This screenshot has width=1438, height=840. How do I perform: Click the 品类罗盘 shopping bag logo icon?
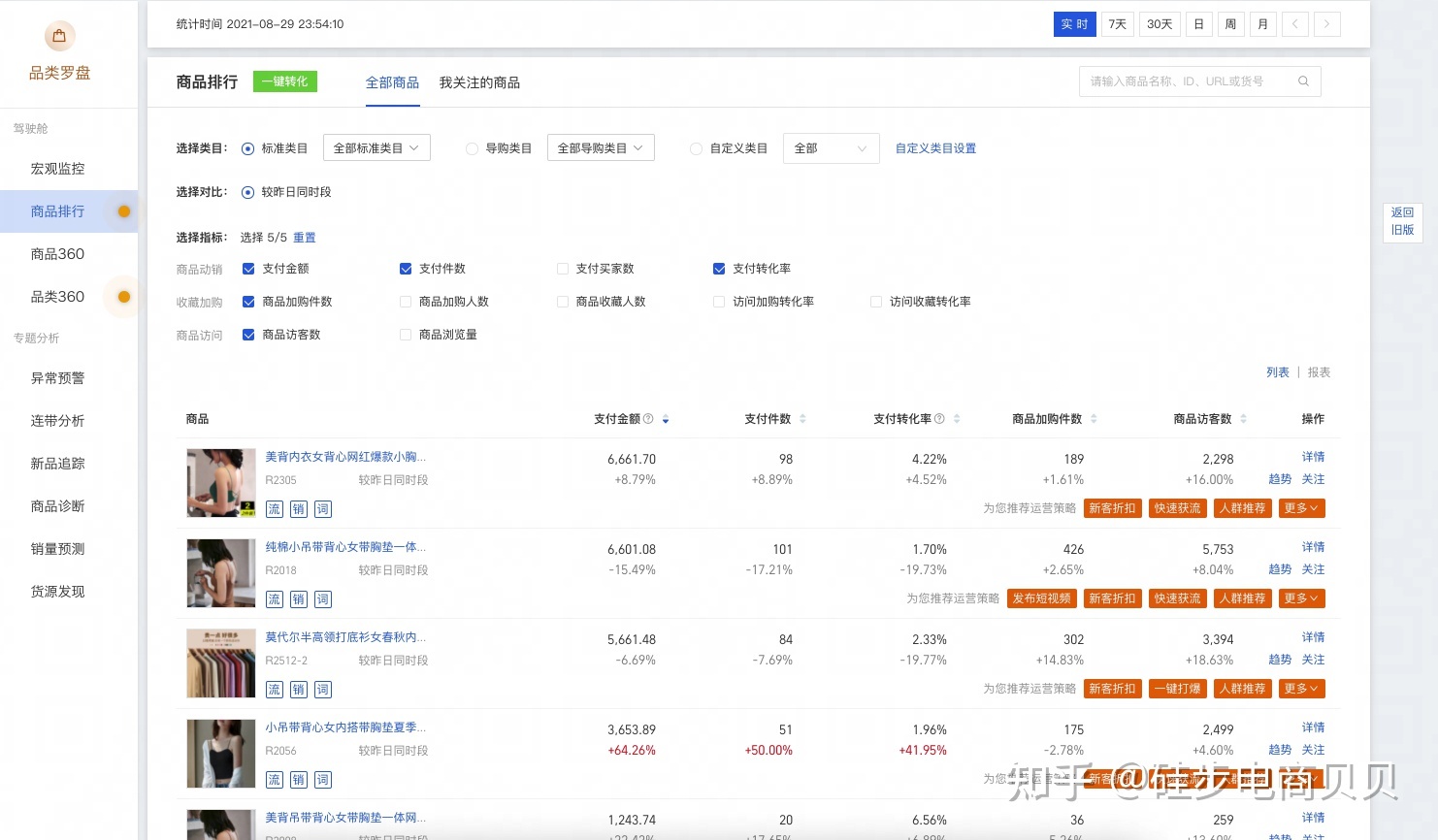click(x=59, y=36)
